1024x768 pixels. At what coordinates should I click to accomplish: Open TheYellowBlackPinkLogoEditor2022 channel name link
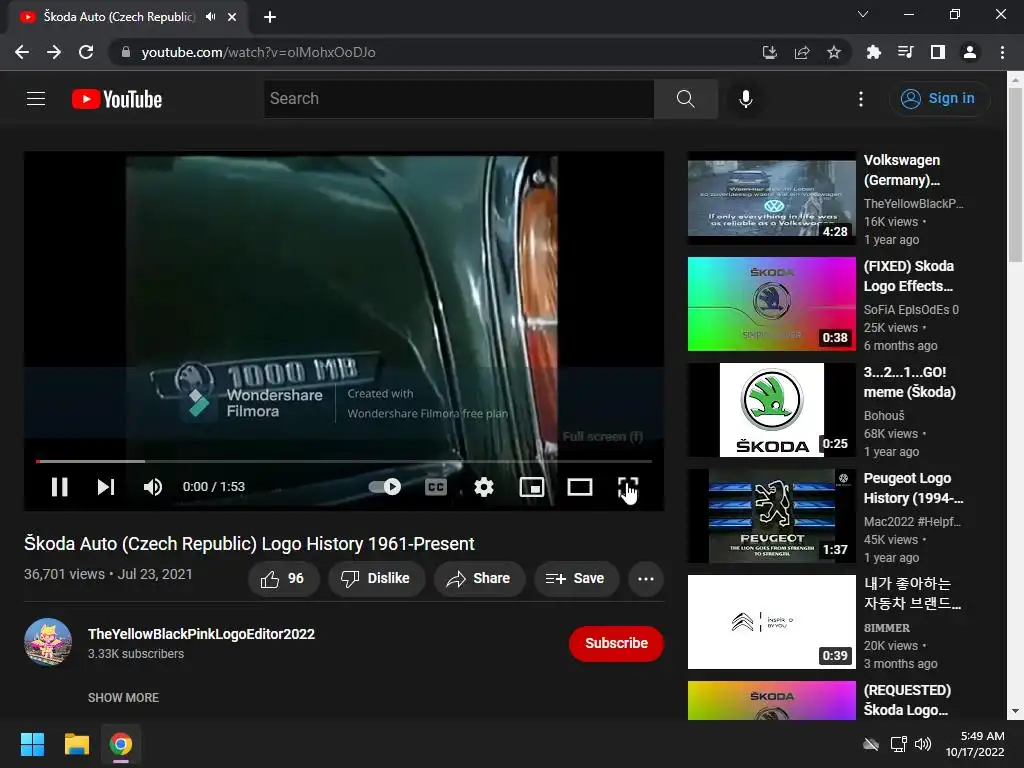pyautogui.click(x=201, y=634)
